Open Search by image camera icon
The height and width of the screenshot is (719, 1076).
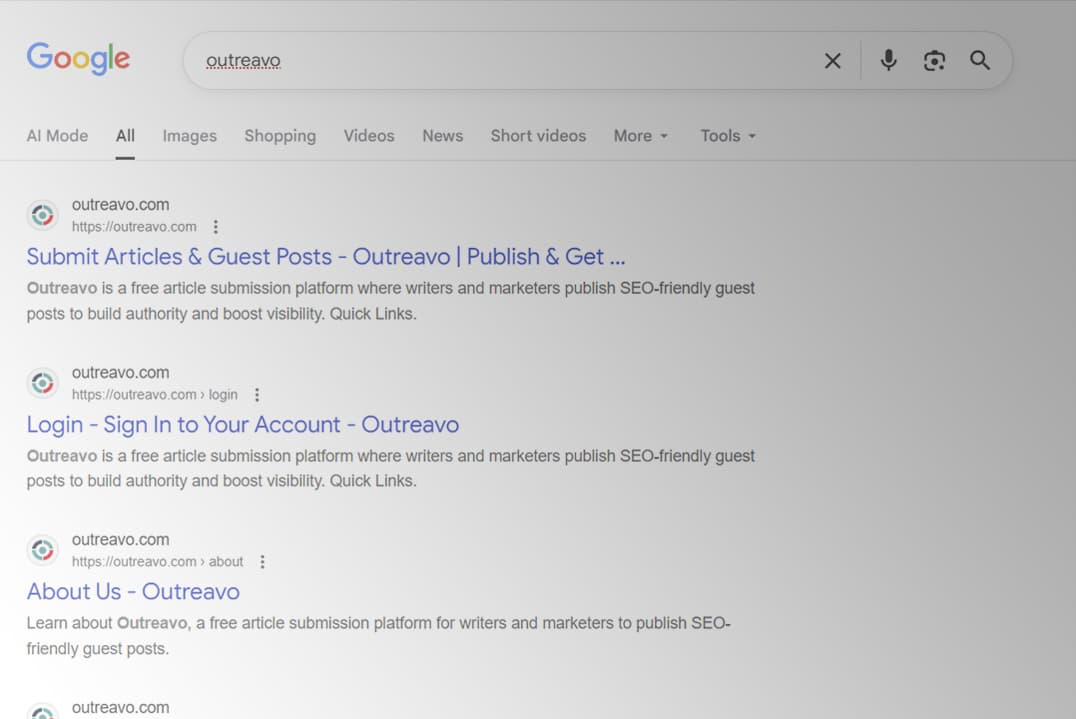pyautogui.click(x=934, y=61)
